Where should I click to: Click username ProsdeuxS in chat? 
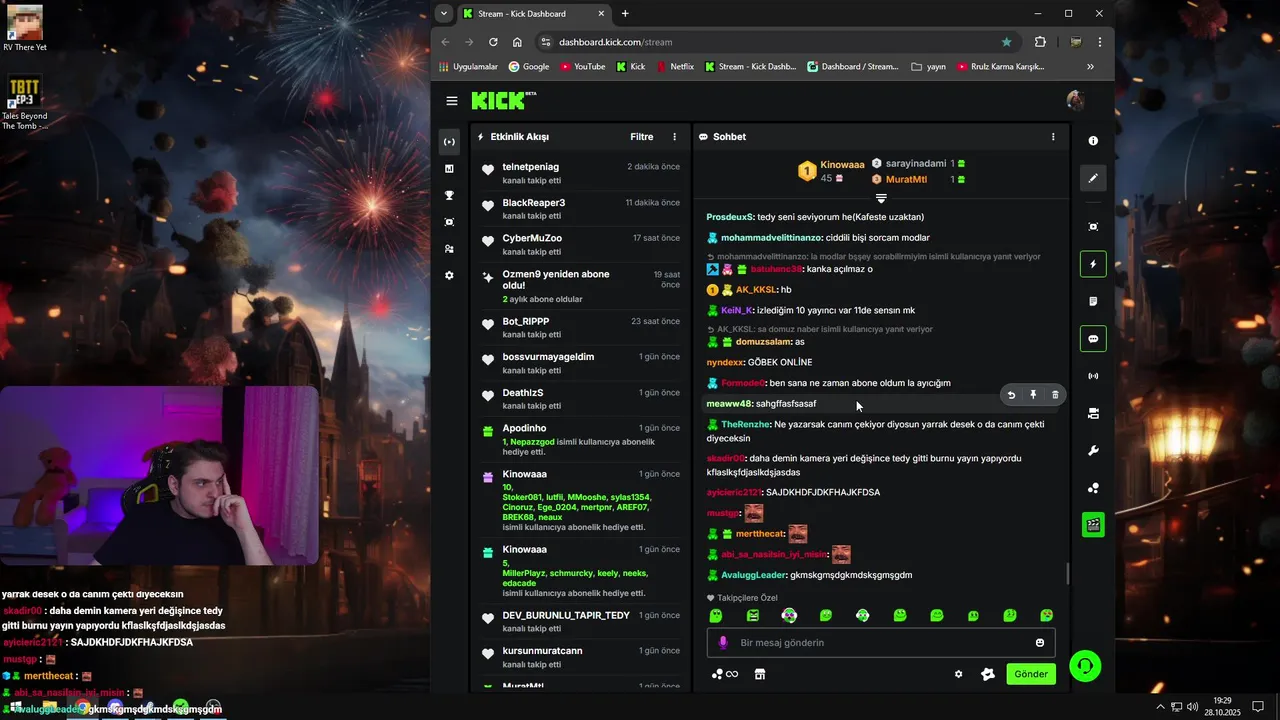(x=730, y=217)
